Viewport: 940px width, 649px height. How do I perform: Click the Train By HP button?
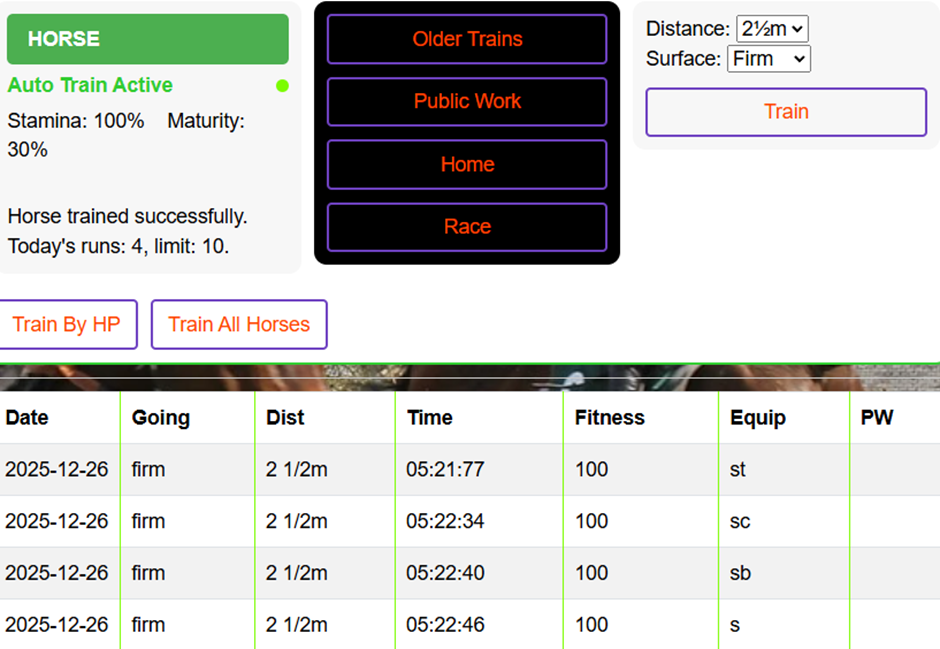(67, 324)
